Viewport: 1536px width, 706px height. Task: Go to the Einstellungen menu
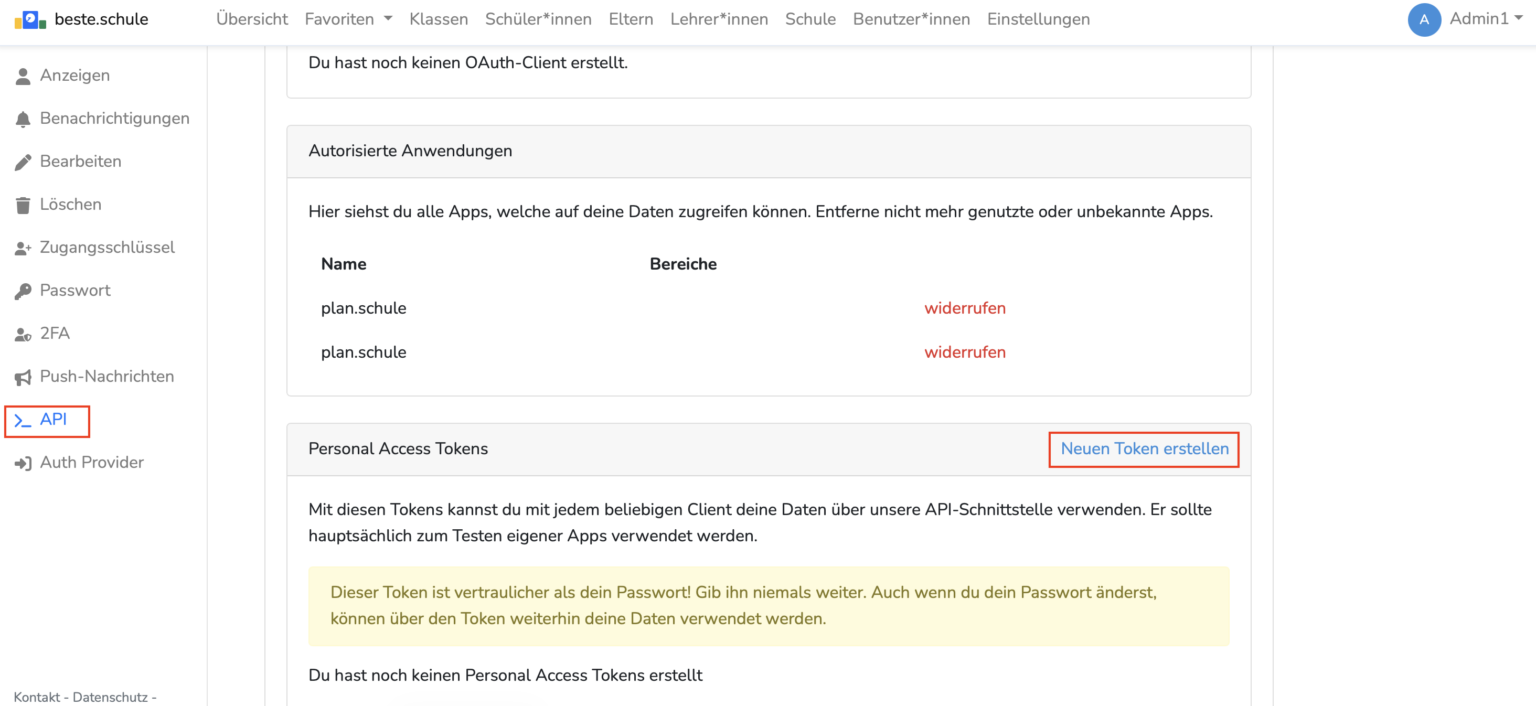[x=1038, y=19]
